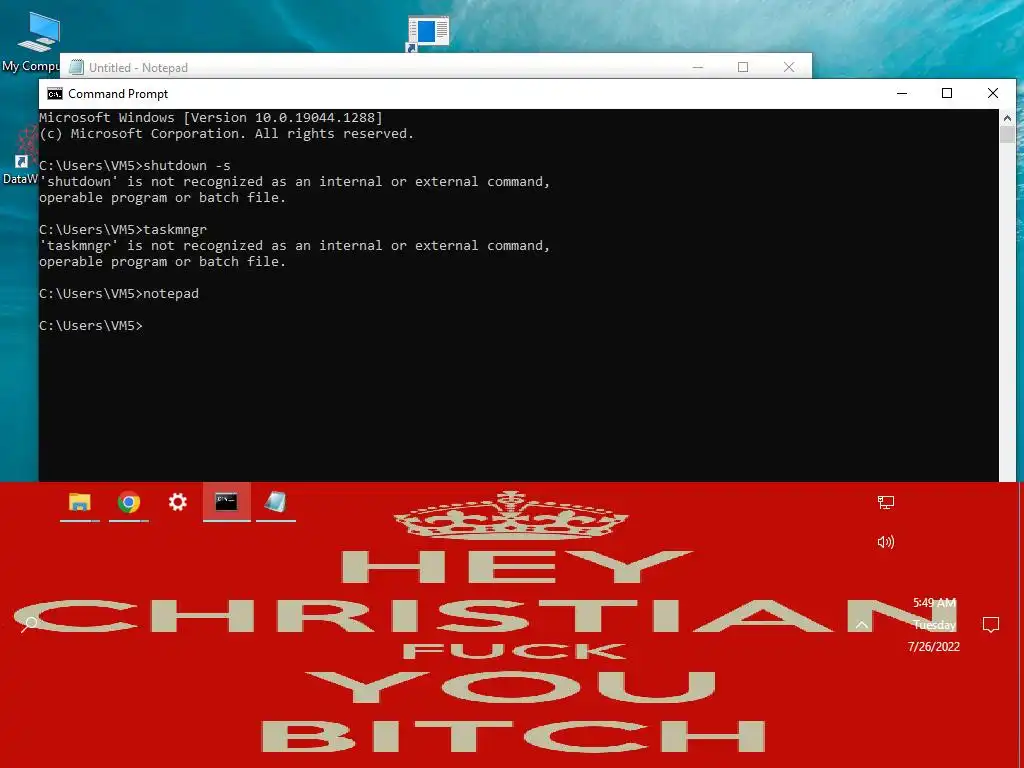Click the 'shutdown -s' command line
This screenshot has height=768, width=1024.
[135, 166]
